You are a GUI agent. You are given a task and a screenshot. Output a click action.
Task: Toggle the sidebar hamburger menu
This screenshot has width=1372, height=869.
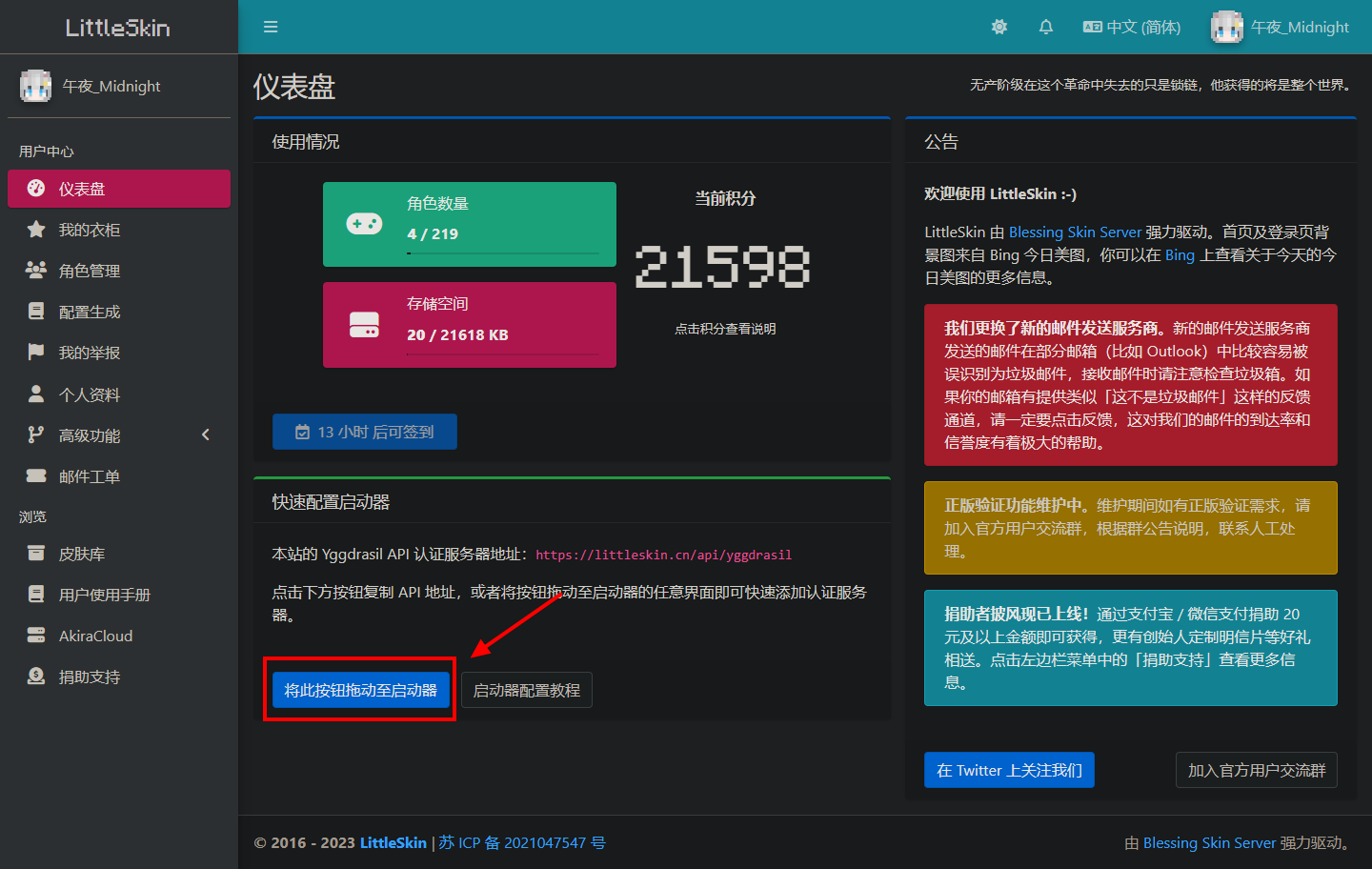(271, 27)
